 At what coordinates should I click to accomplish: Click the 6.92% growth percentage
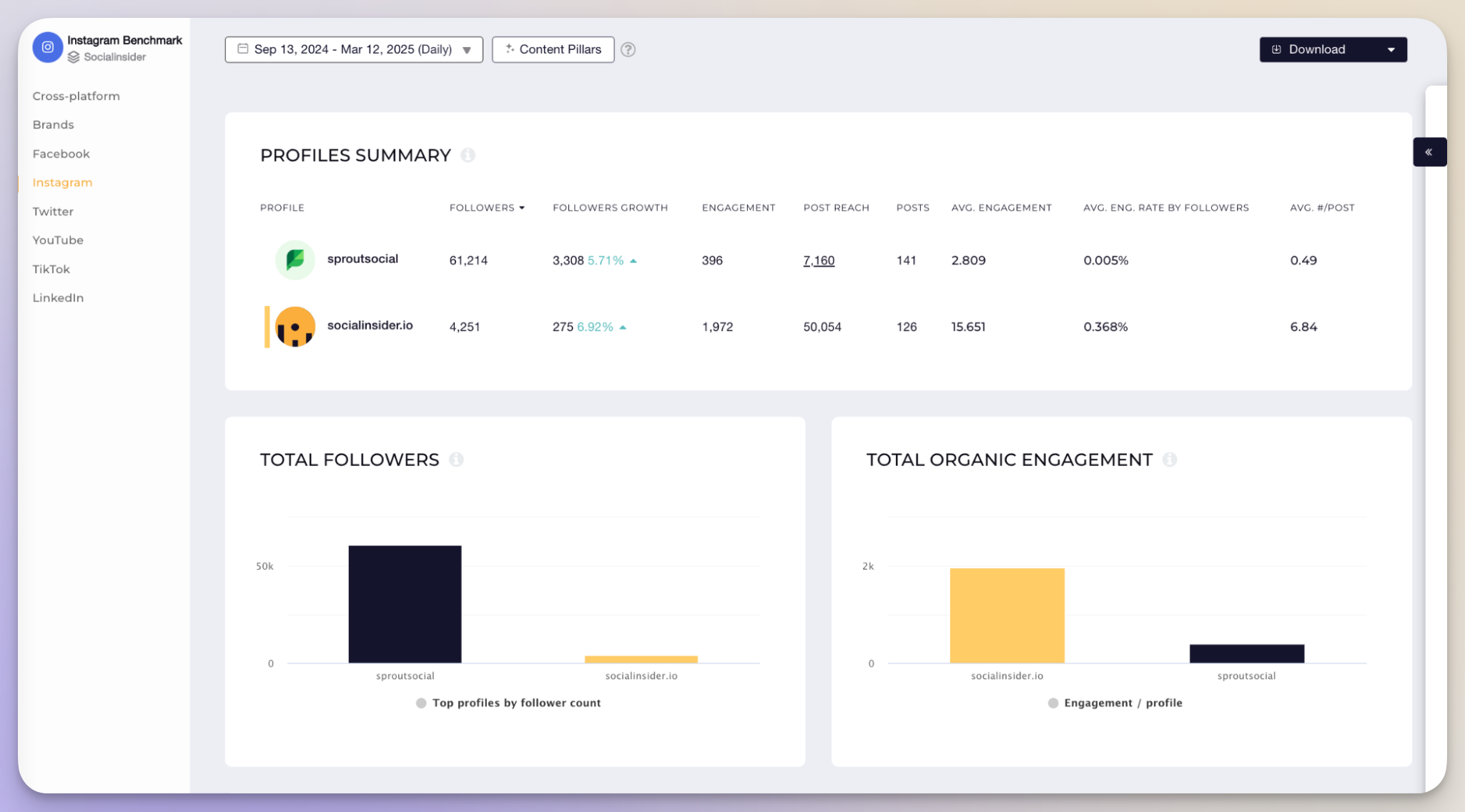coord(595,327)
